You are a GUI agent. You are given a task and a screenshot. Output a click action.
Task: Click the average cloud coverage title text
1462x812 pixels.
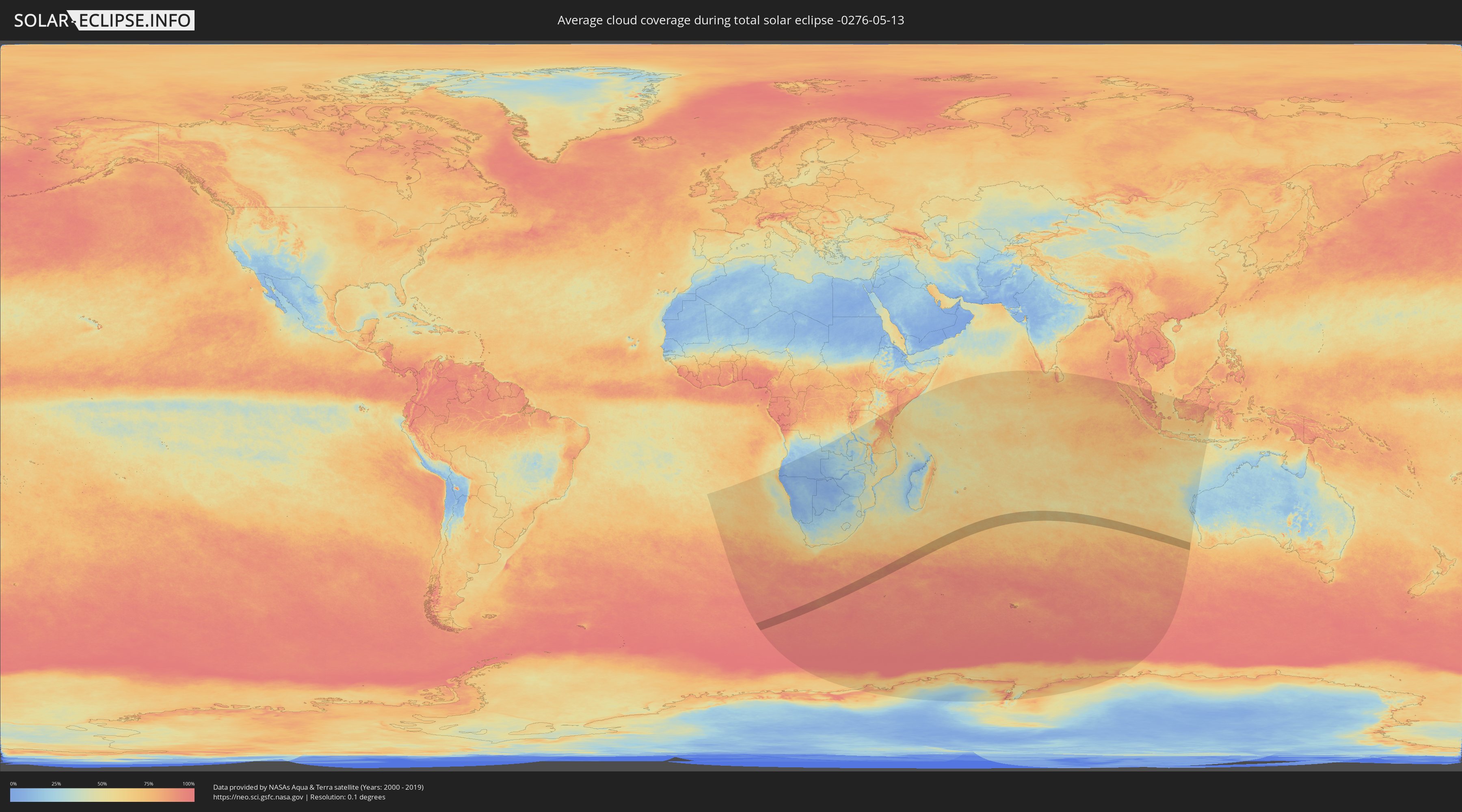tap(731, 20)
